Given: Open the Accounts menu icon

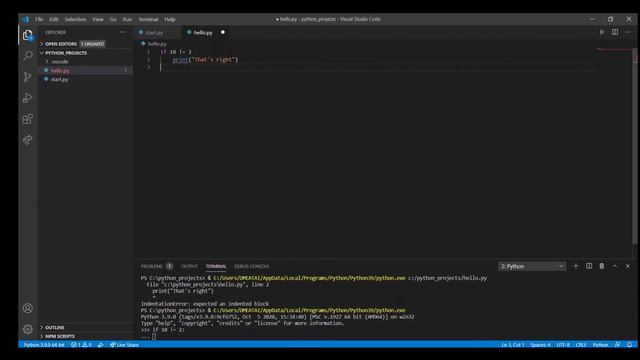Looking at the screenshot, I should [28, 308].
